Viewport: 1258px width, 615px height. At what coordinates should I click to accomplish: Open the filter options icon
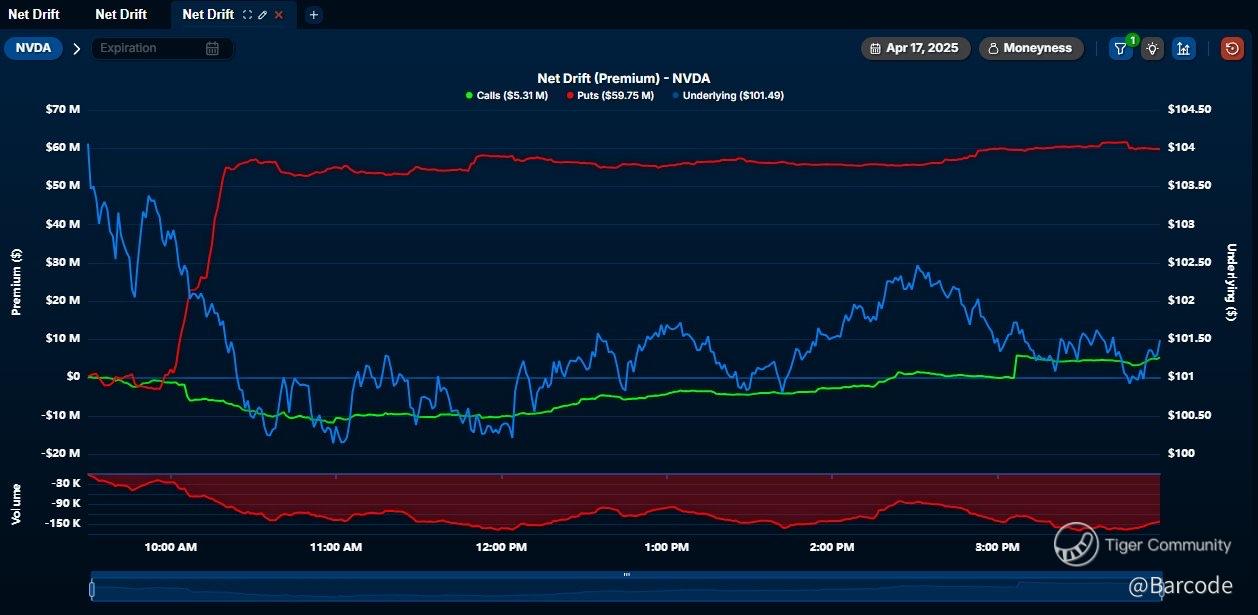[x=1120, y=48]
